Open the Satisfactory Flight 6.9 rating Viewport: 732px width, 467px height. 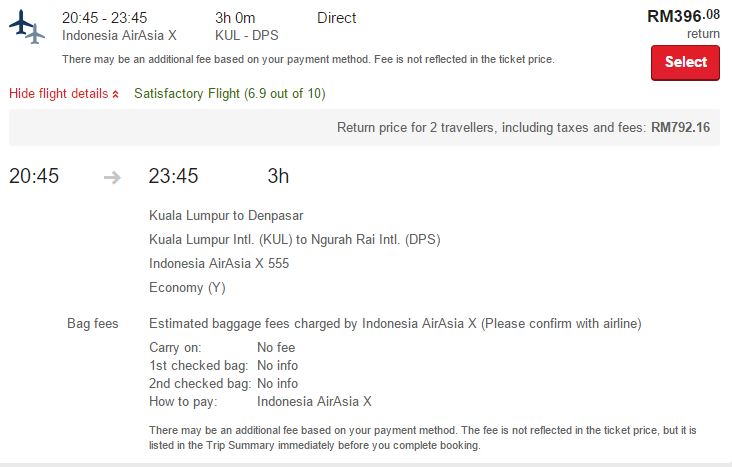click(230, 93)
